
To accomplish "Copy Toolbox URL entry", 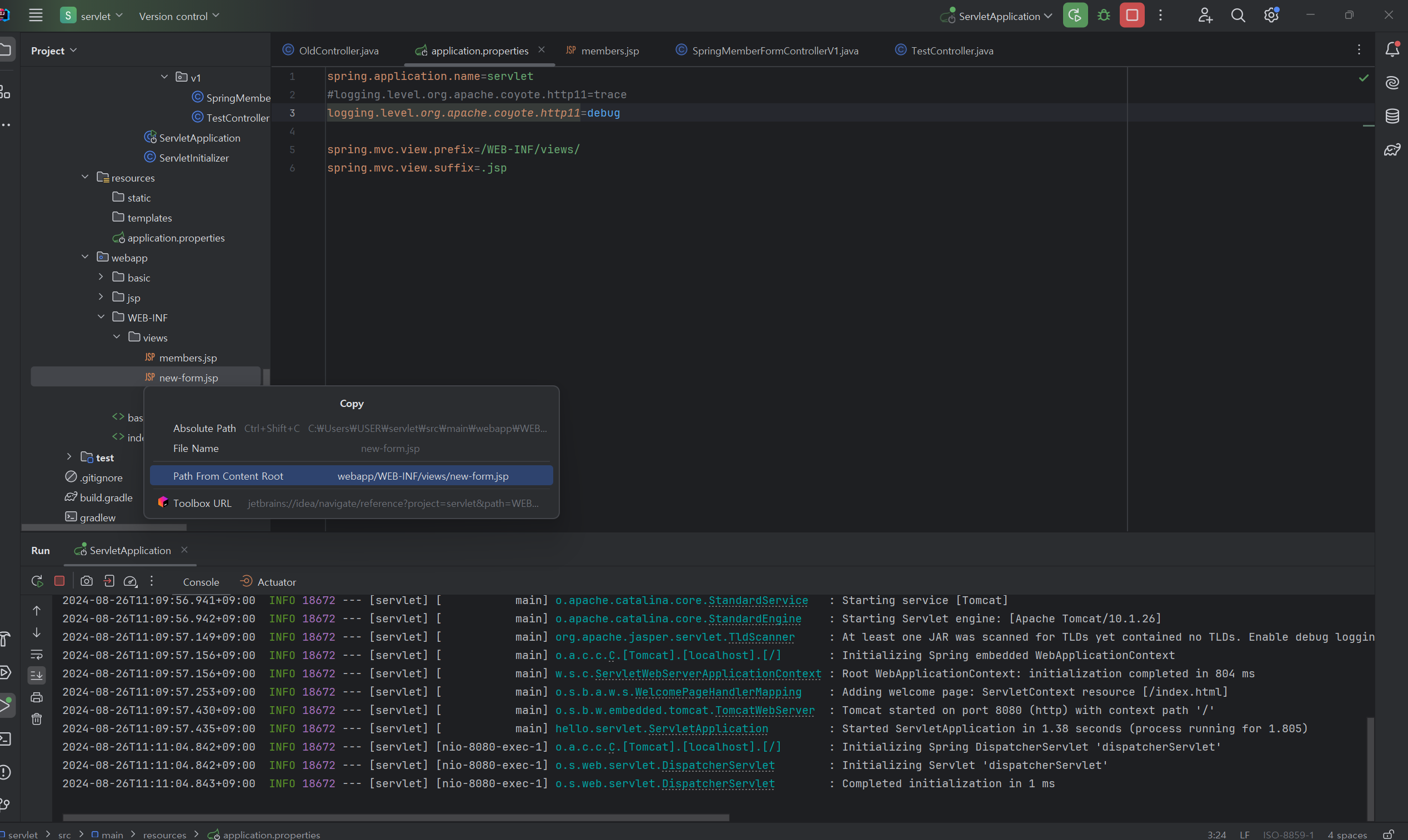I will pos(352,503).
